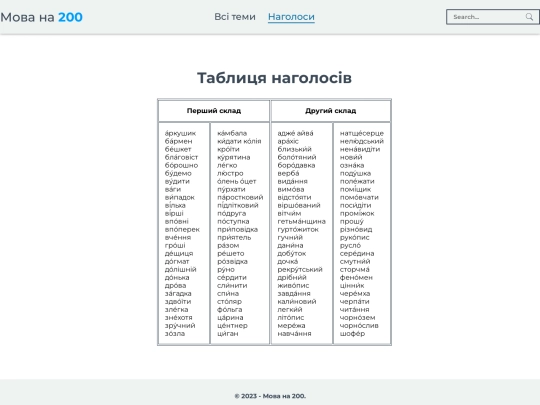Select the word ара́хіс

point(288,141)
